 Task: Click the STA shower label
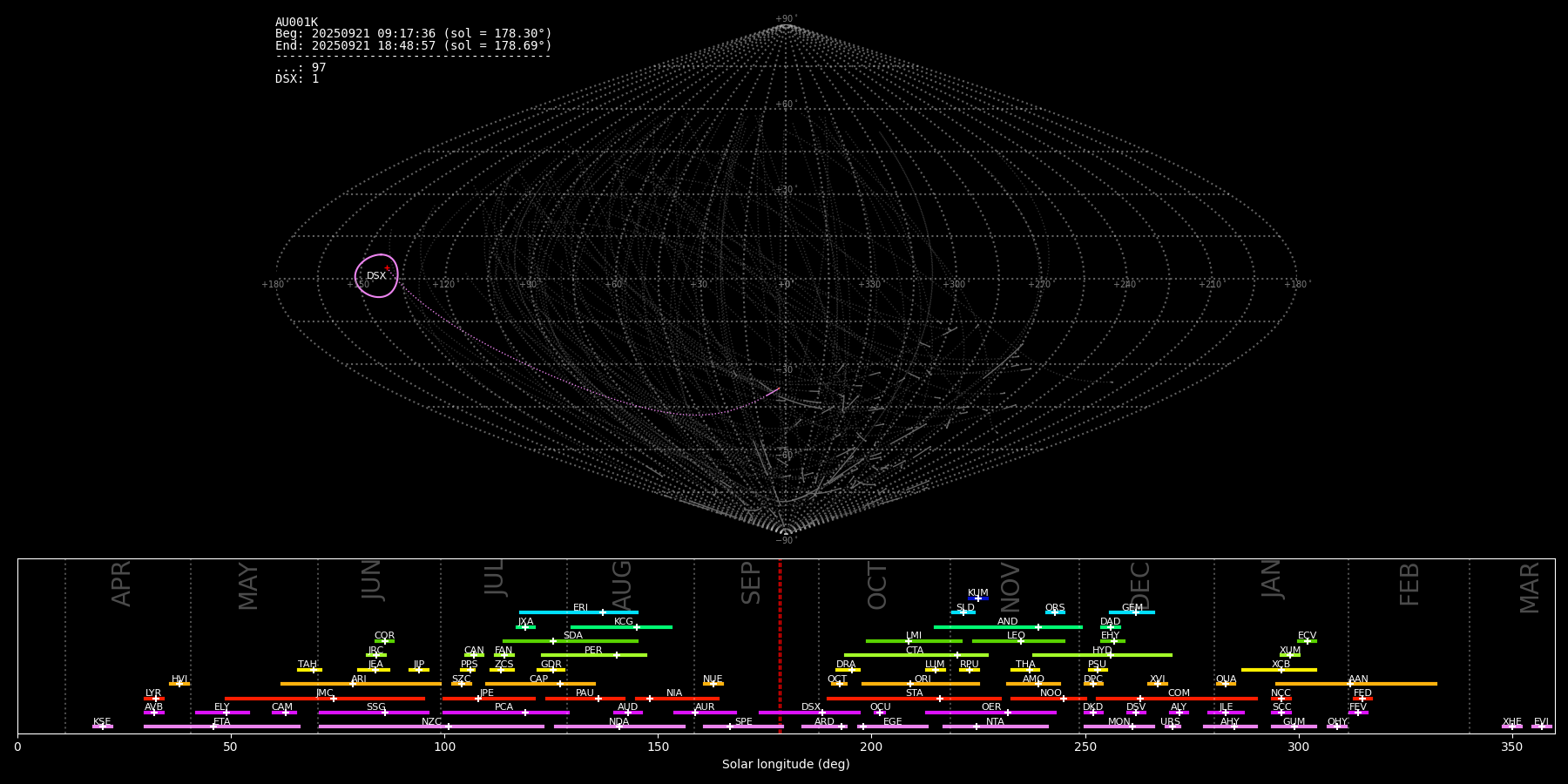click(915, 693)
